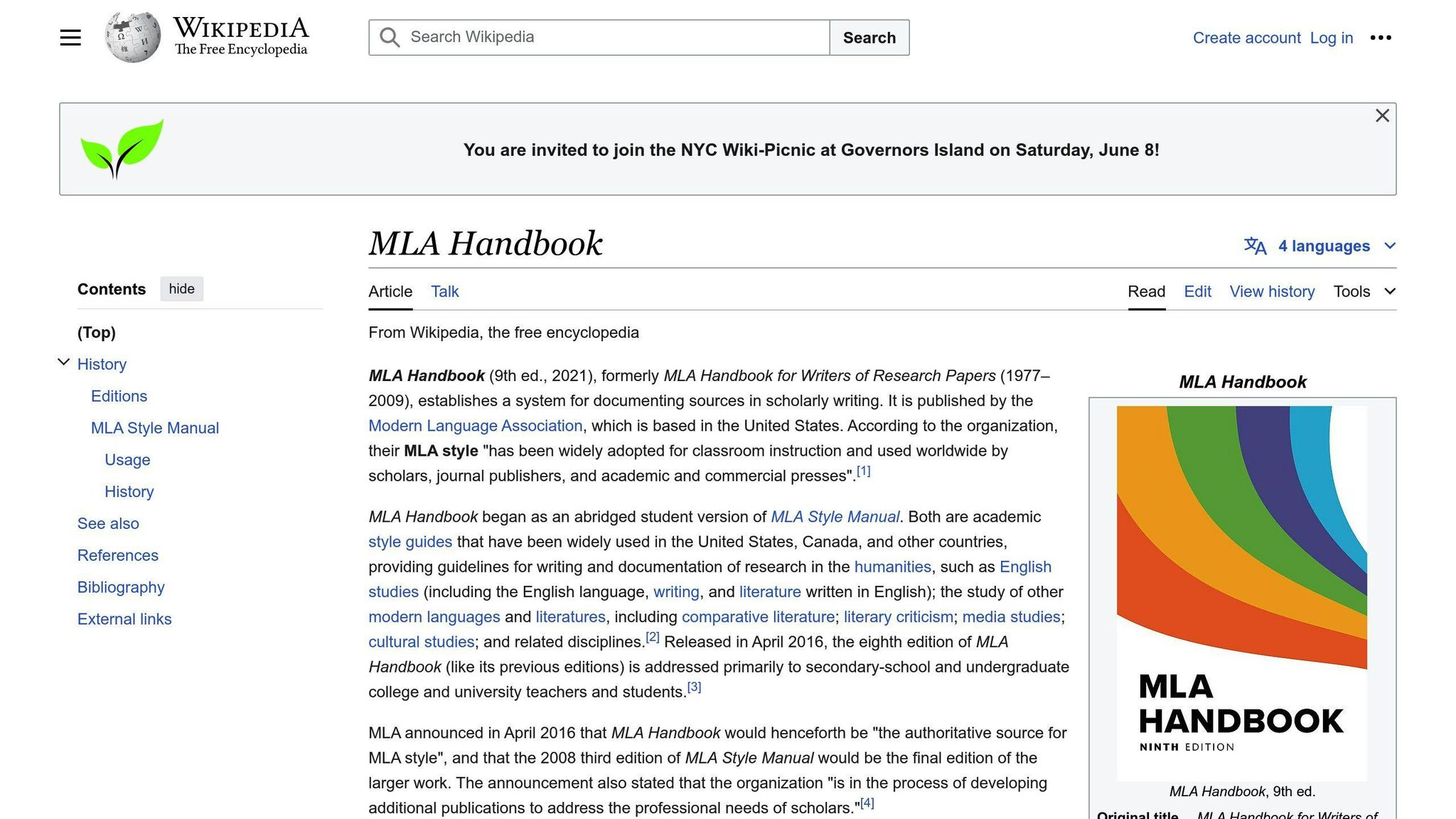Collapse the History section in Contents

point(63,361)
